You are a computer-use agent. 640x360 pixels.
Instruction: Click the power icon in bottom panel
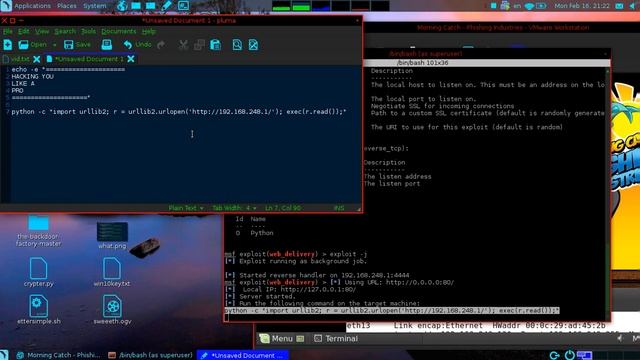(569, 355)
